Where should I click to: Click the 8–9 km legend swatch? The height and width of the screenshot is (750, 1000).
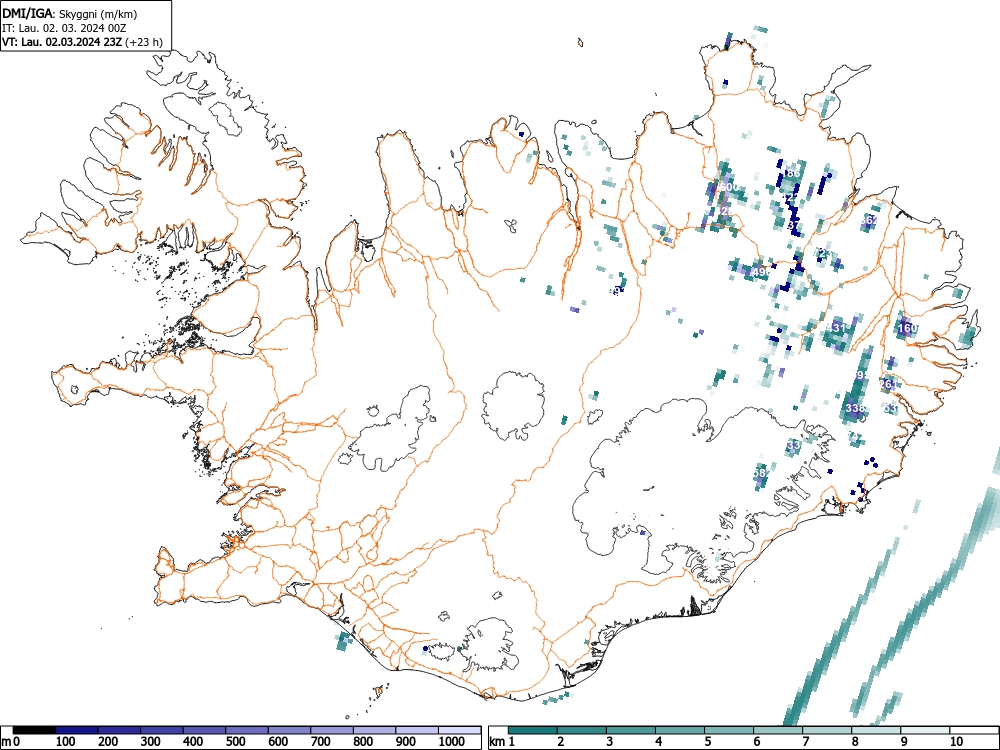click(877, 730)
